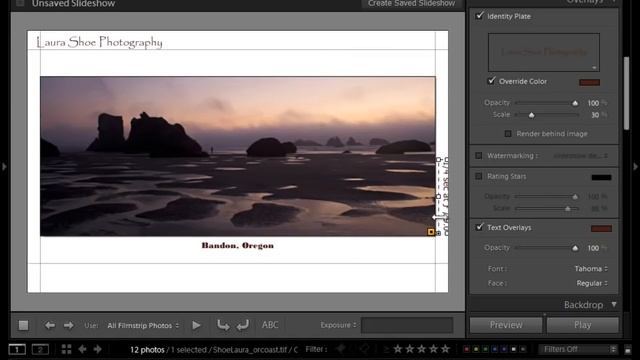Screen dimensions: 640x360
Task: Click the beach sunset photo on slide
Action: pyautogui.click(x=238, y=156)
